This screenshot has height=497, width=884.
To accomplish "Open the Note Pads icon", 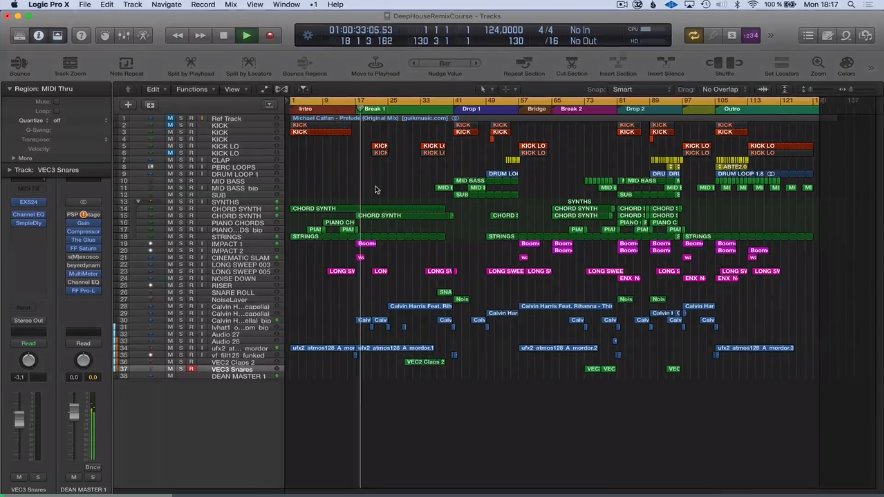I will tap(828, 36).
